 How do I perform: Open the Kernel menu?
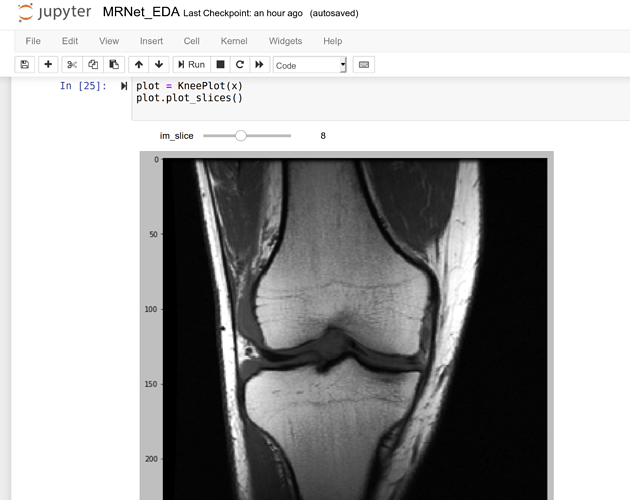point(234,41)
